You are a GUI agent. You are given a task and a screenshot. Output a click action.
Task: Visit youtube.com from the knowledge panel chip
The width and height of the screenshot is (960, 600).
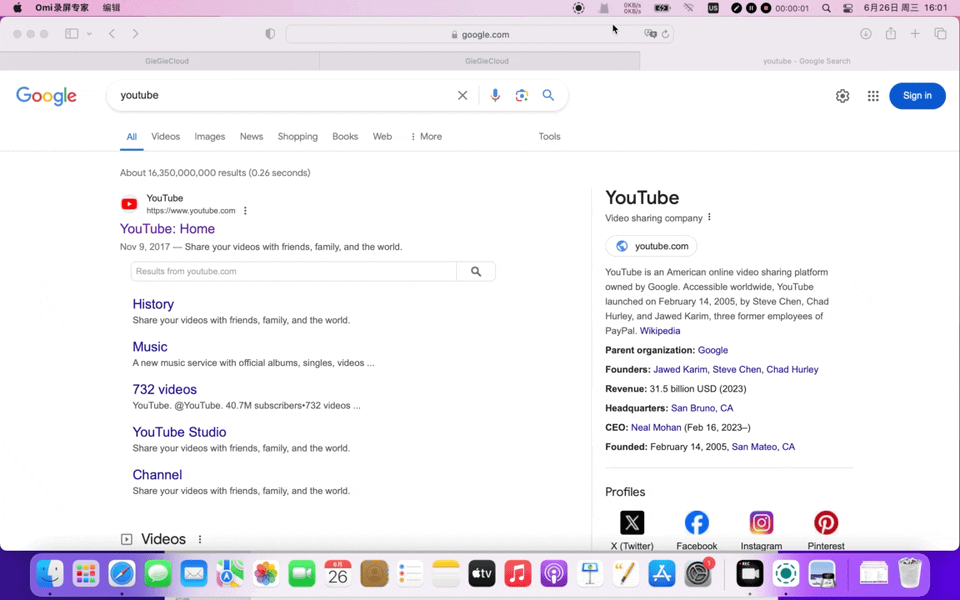click(x=651, y=246)
